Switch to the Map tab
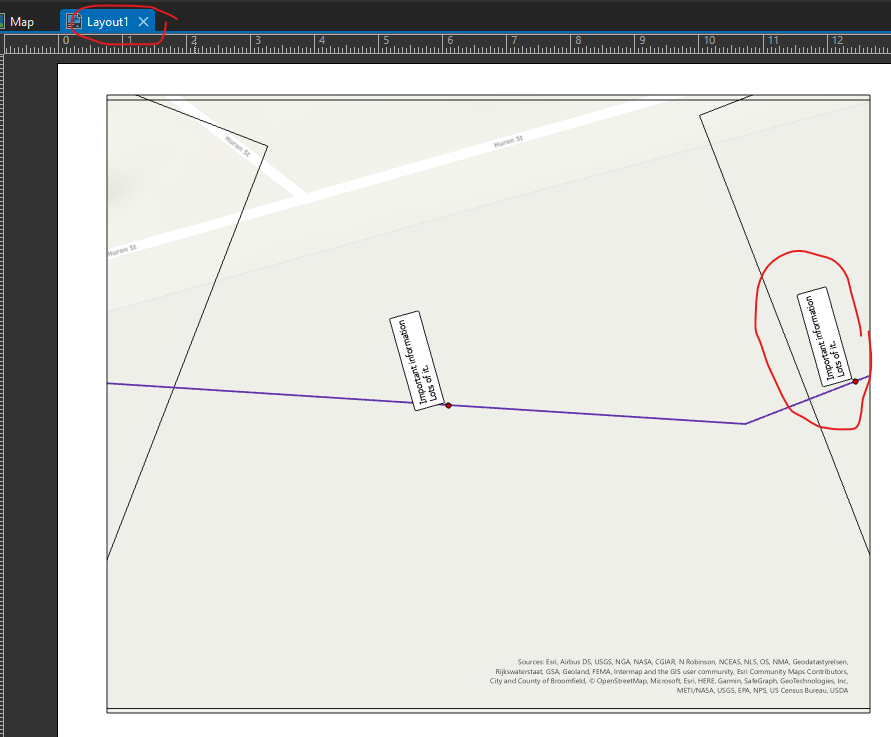Image resolution: width=891 pixels, height=737 pixels. [22, 20]
